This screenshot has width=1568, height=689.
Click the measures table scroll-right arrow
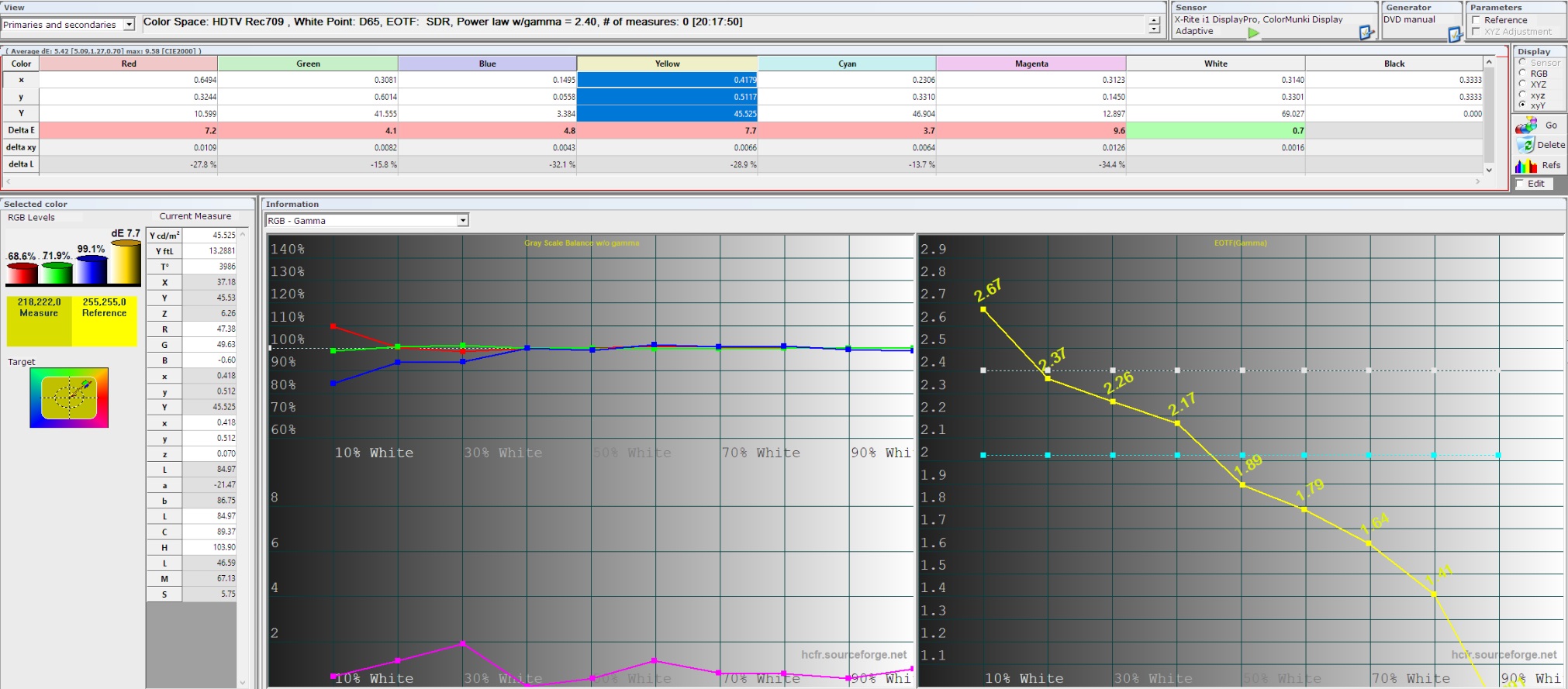(1478, 181)
